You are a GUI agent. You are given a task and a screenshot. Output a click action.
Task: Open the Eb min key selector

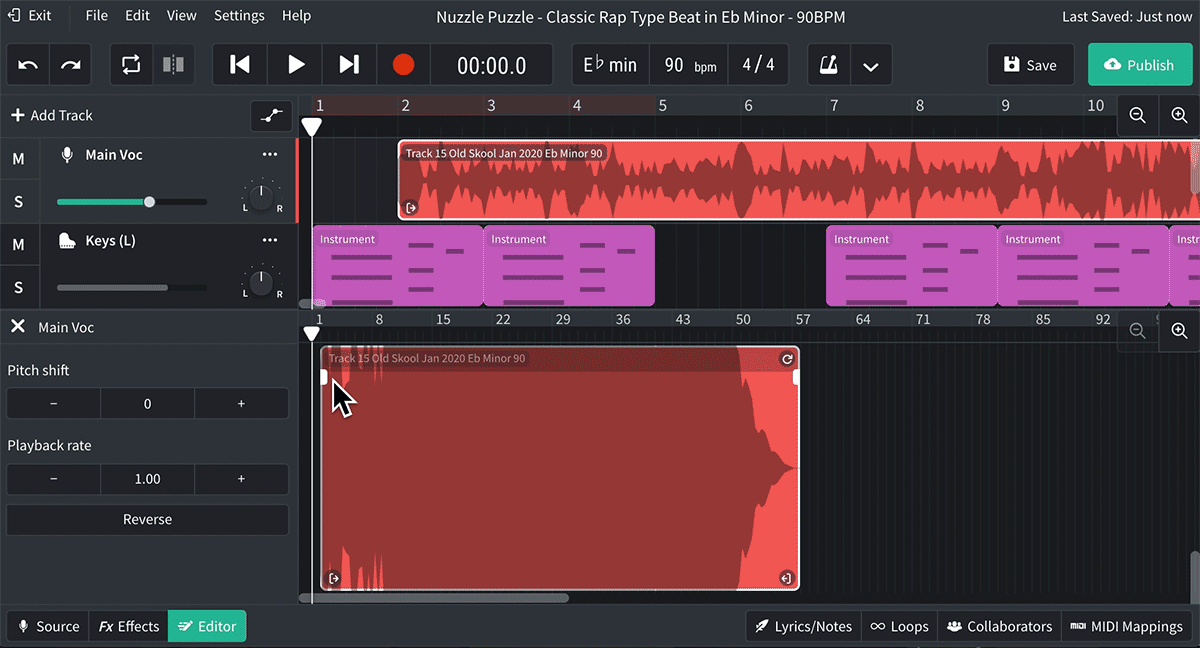pyautogui.click(x=610, y=64)
